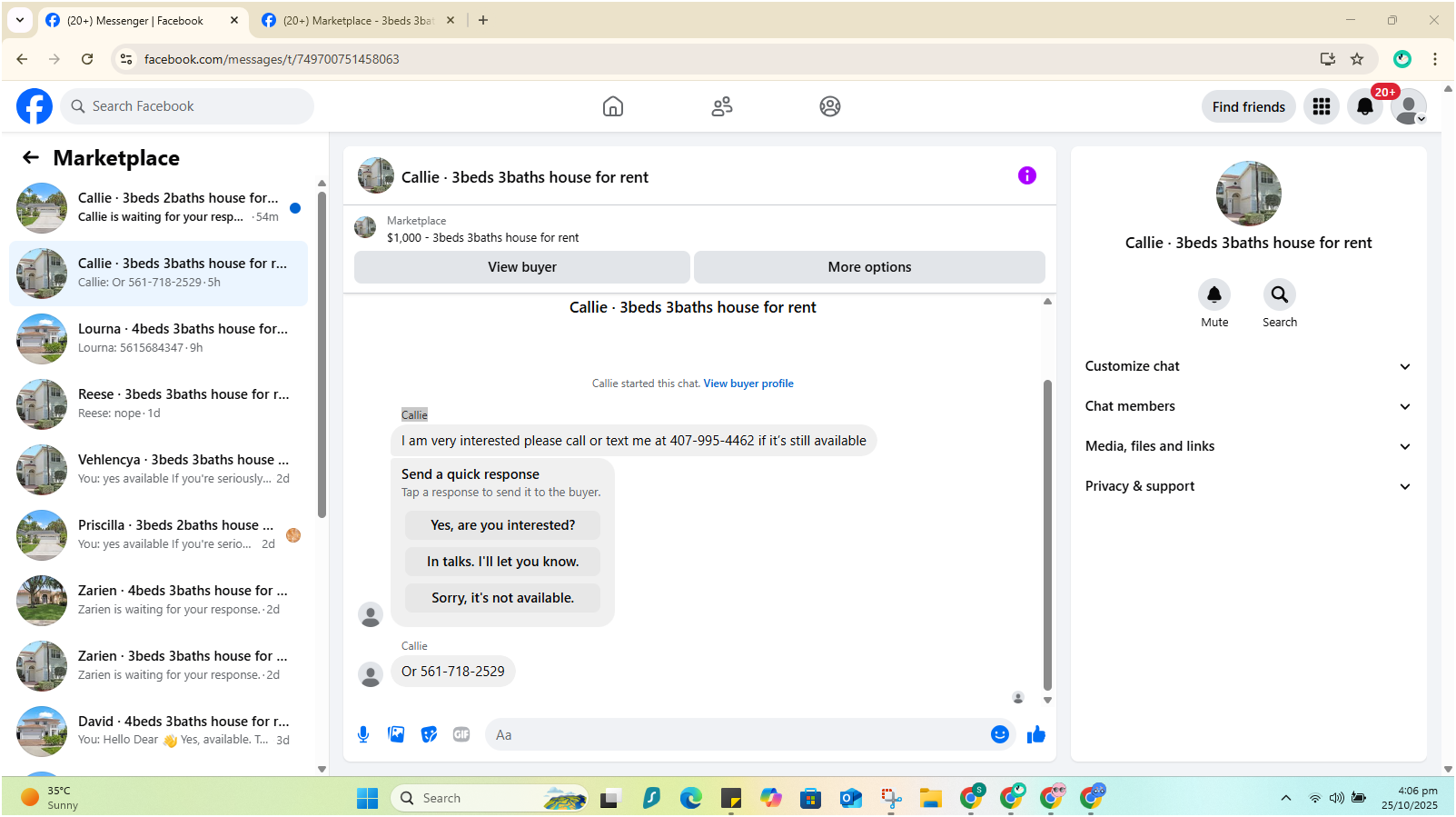Screen dimensions: 1456x817
Task: Open the Friends icon in top navigation
Action: pos(722,106)
